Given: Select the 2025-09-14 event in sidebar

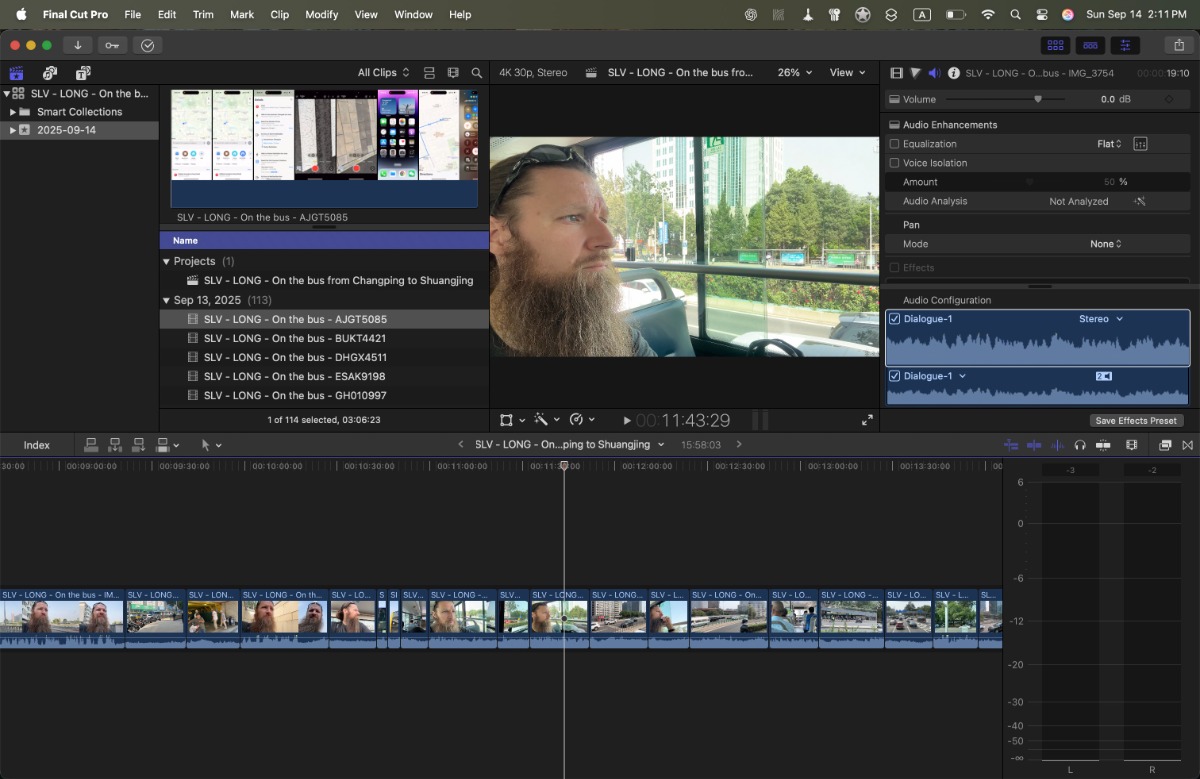Looking at the screenshot, I should (x=79, y=131).
